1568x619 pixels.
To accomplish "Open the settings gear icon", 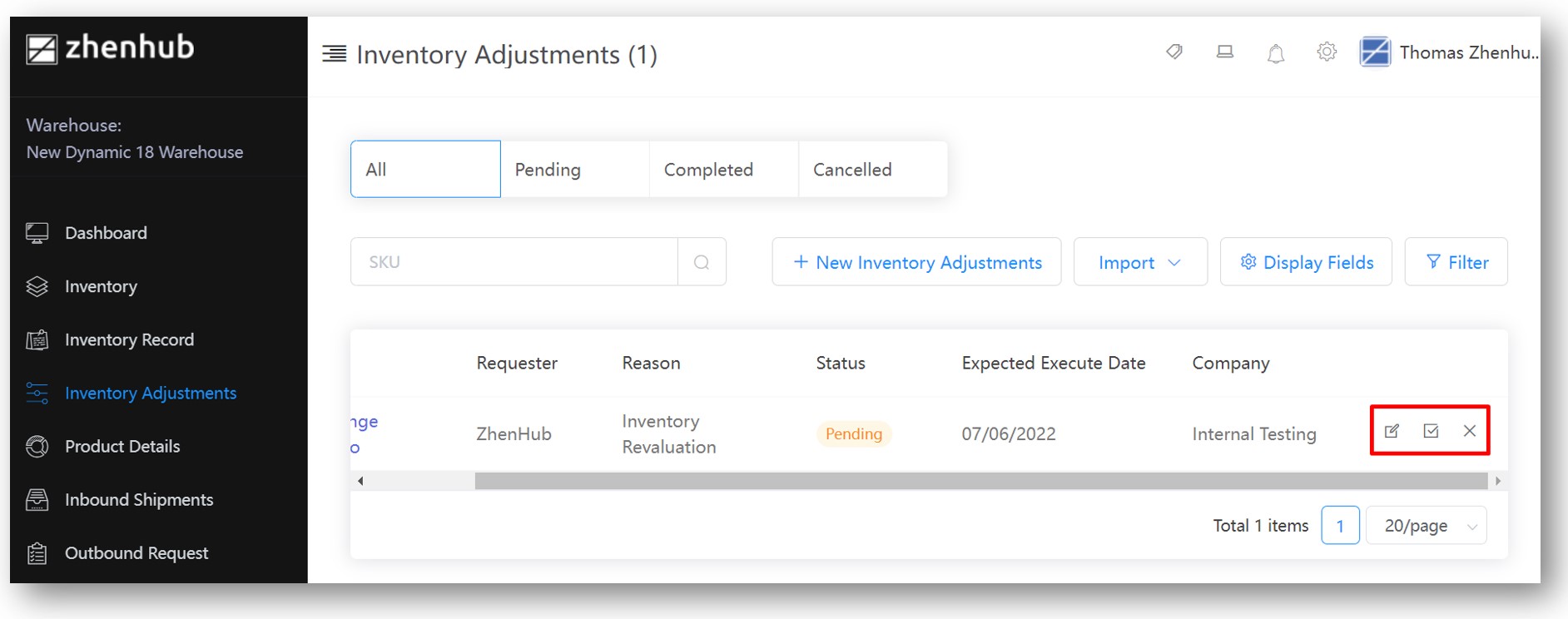I will [1327, 52].
